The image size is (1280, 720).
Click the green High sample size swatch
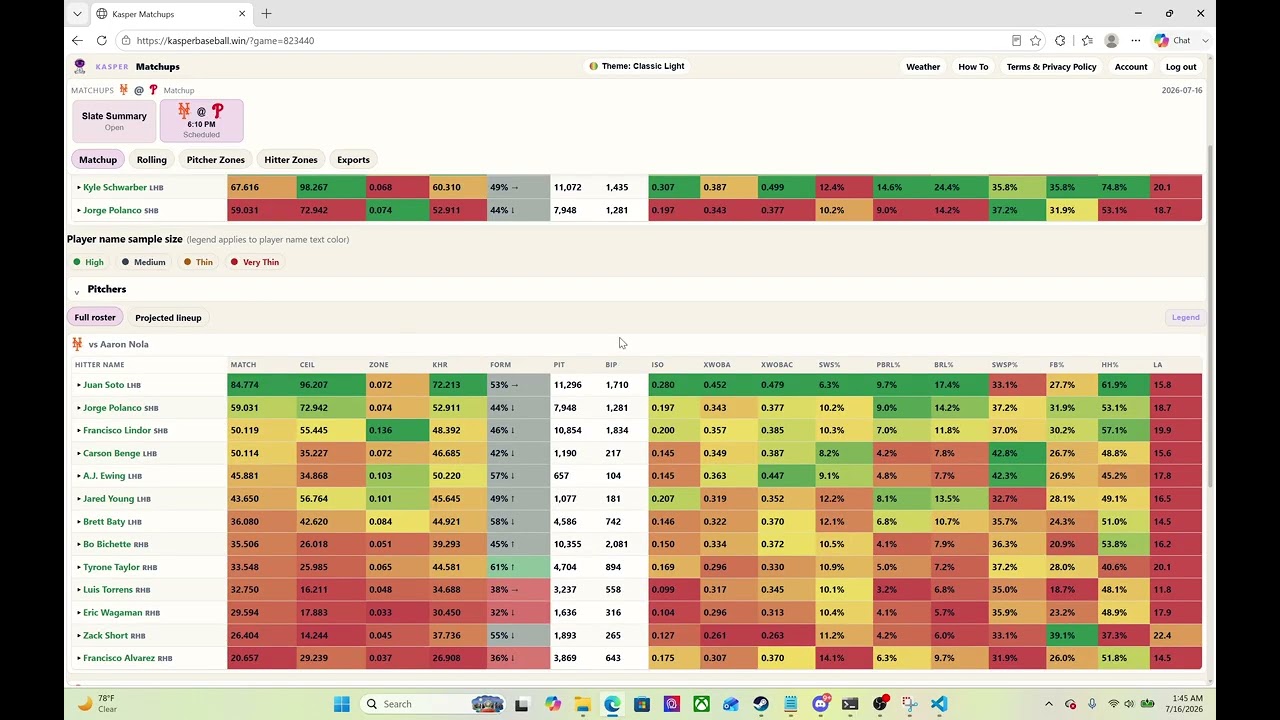click(77, 262)
